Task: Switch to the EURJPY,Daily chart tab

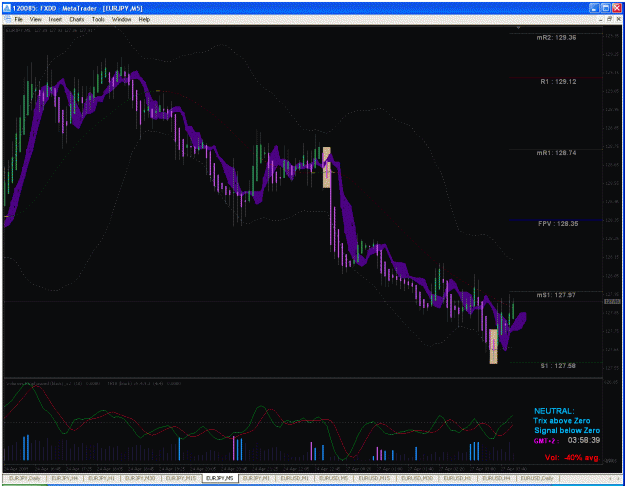Action: pos(25,478)
